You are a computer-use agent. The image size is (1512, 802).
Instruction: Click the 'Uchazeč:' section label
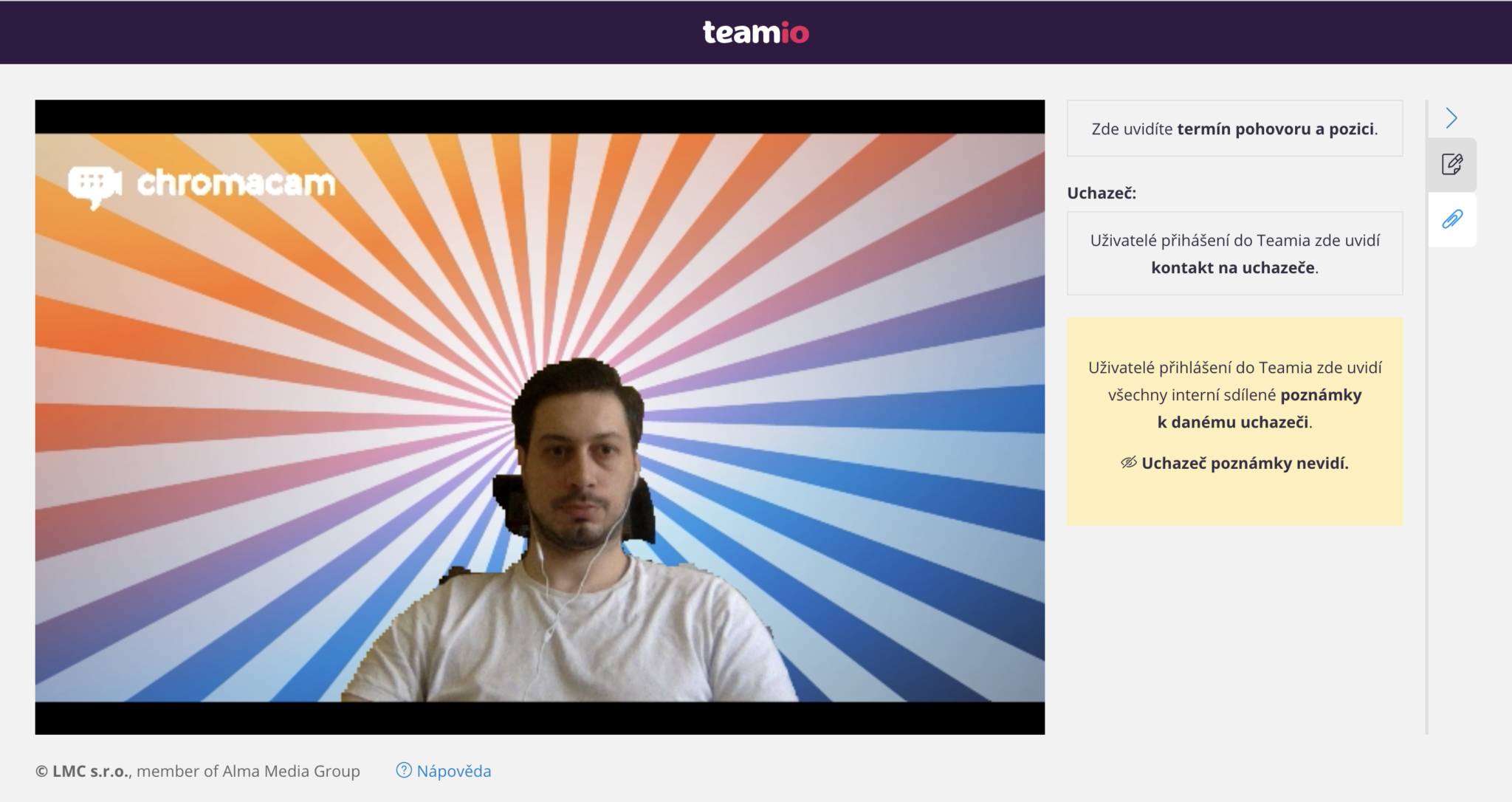tap(1101, 193)
